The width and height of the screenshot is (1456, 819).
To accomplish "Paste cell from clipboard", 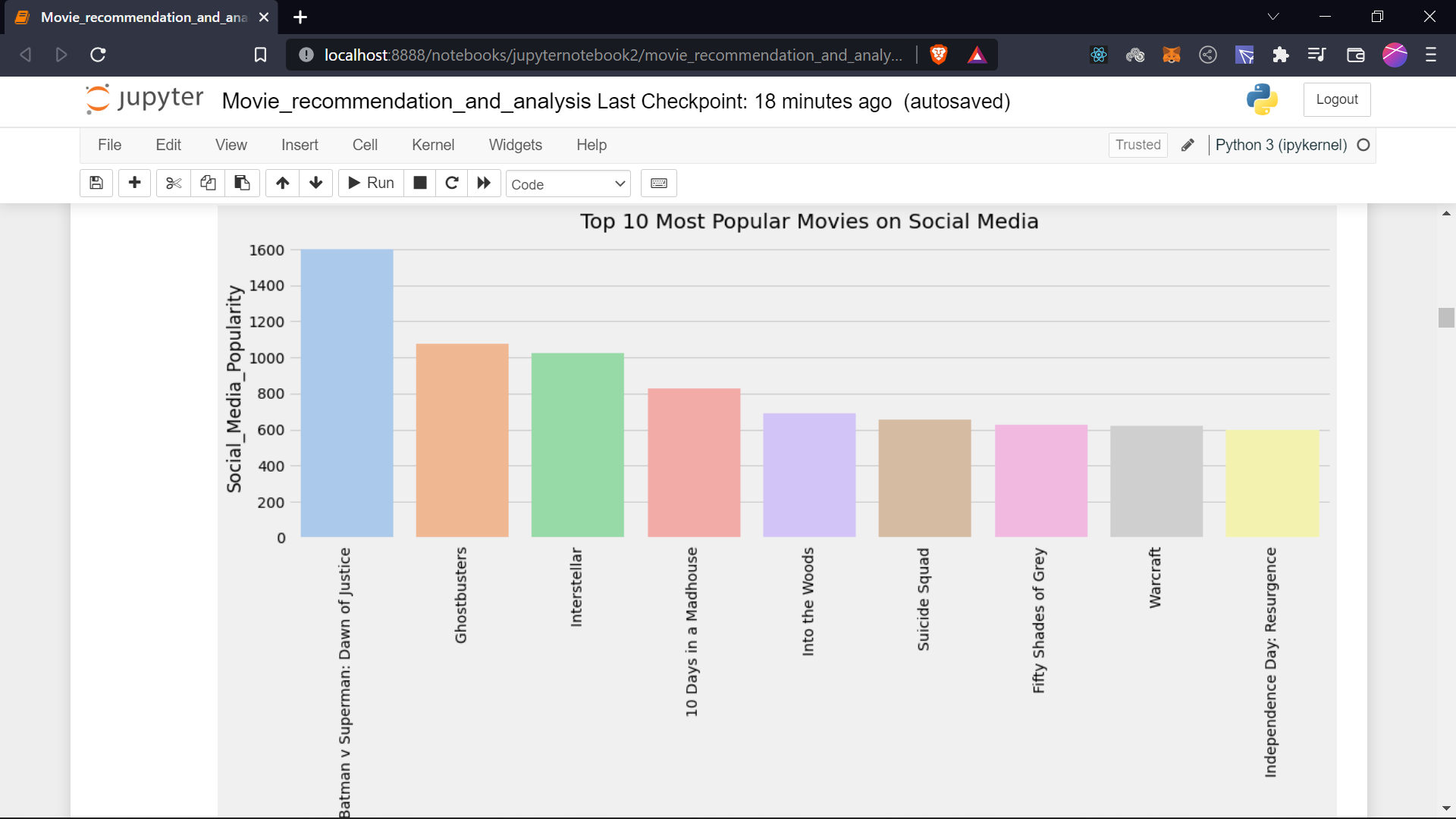I will tap(242, 183).
